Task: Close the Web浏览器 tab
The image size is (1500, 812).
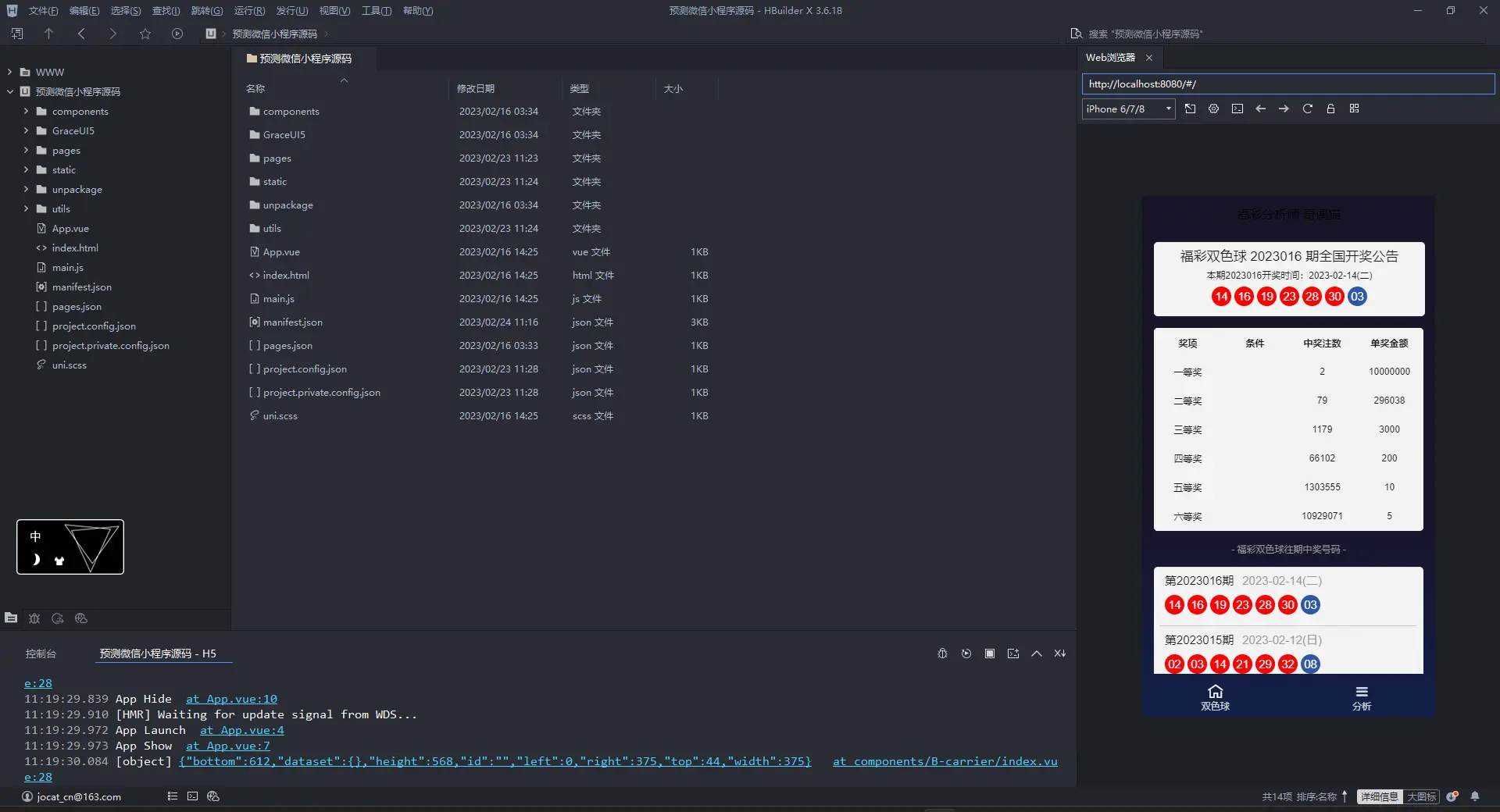Action: 1149,58
